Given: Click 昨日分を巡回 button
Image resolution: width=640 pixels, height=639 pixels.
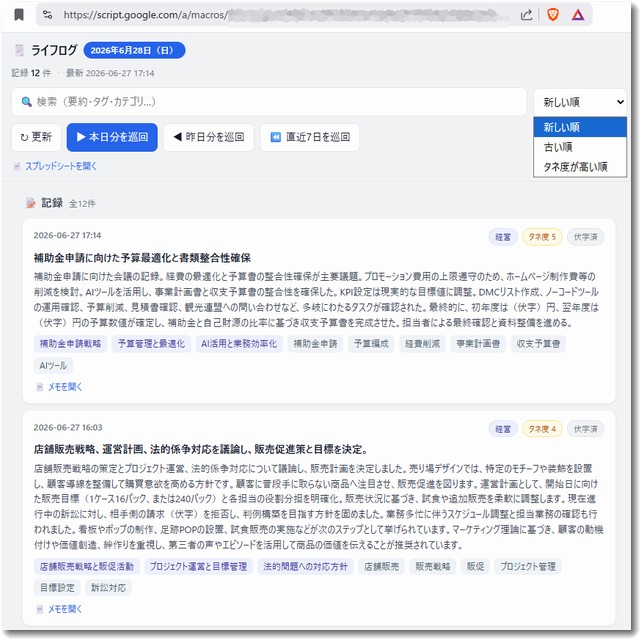Looking at the screenshot, I should (x=209, y=137).
